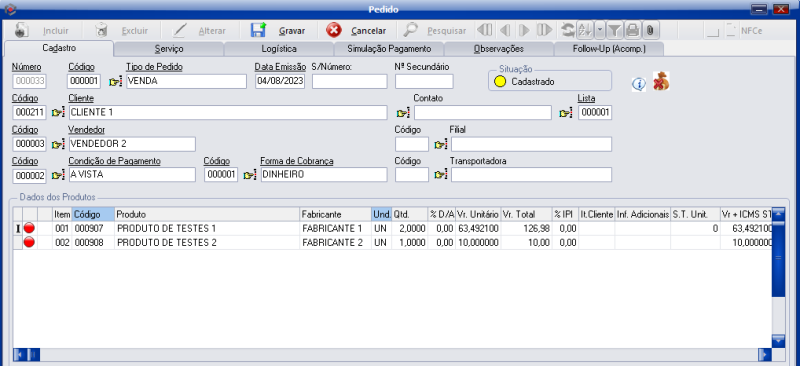Viewport: 800px width, 366px height.
Task: Click the Incluir toolbar button
Action: [41, 31]
